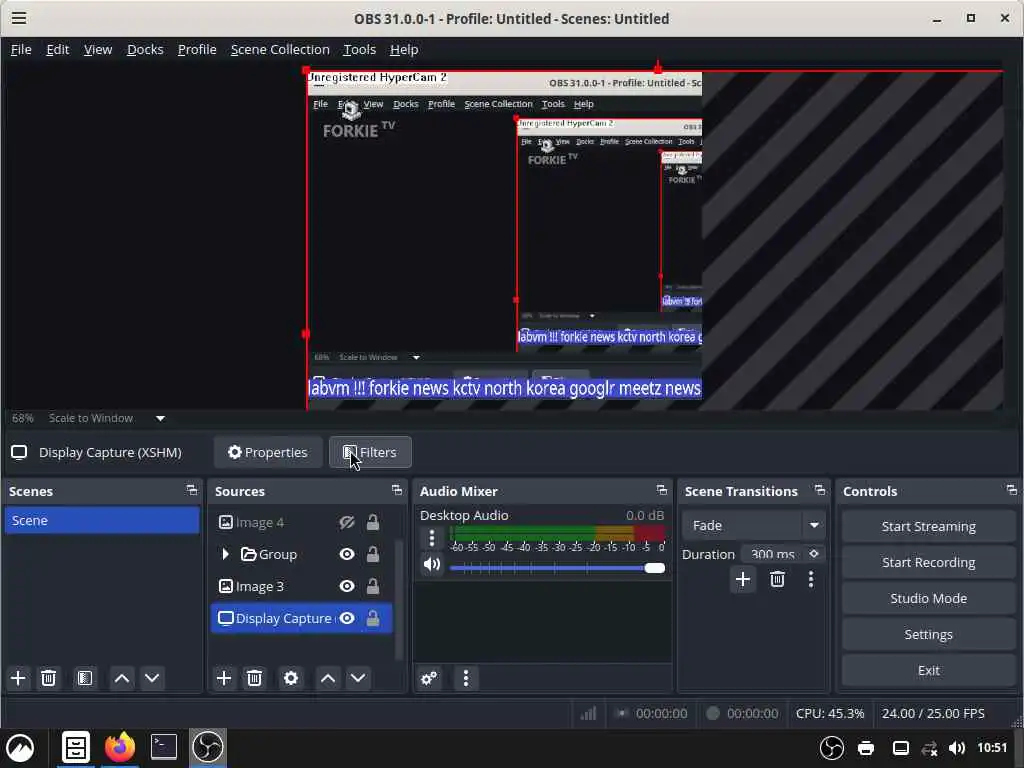Click Start Recording button
Screen dimensions: 1024x768
point(928,562)
